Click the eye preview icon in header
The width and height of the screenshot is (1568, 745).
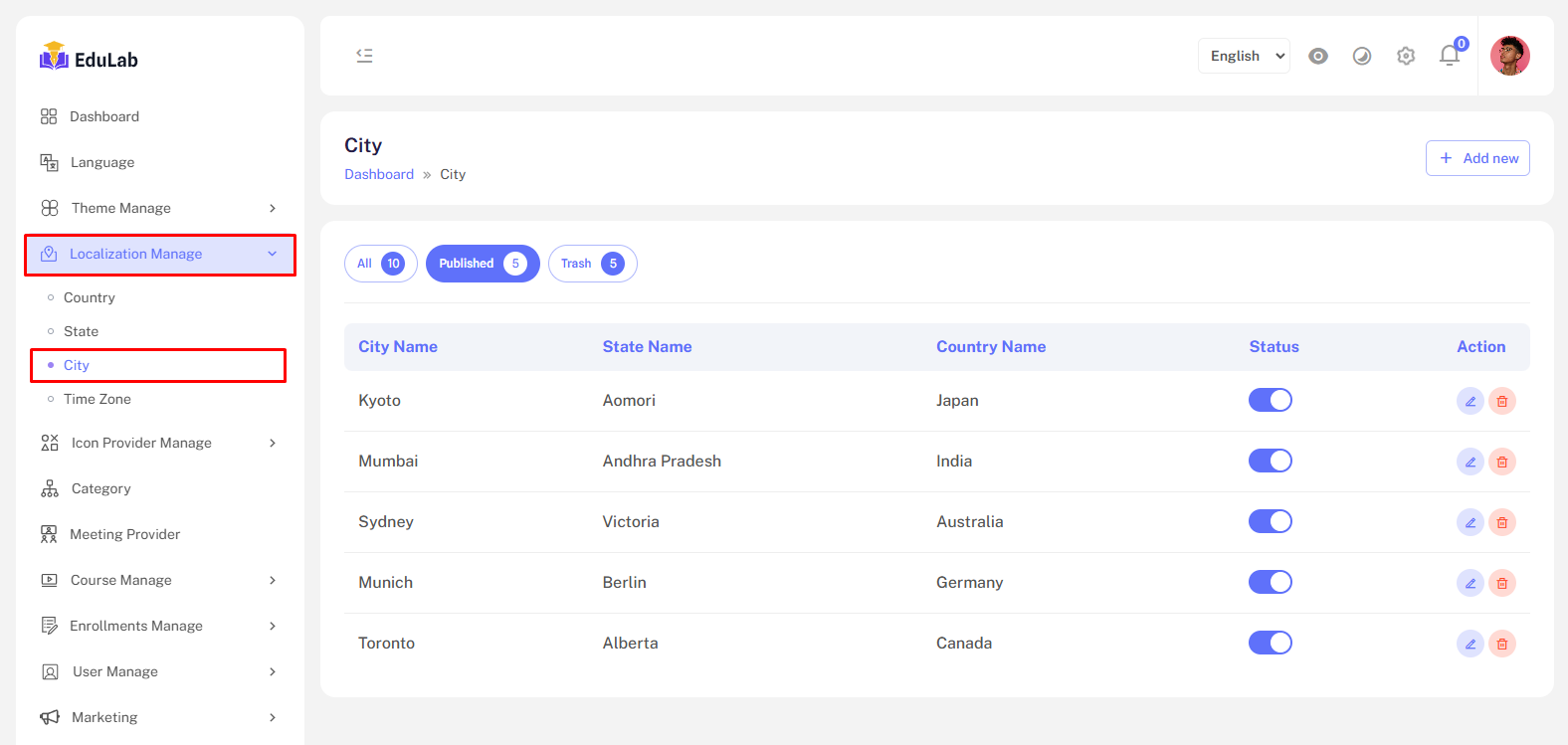pyautogui.click(x=1317, y=56)
